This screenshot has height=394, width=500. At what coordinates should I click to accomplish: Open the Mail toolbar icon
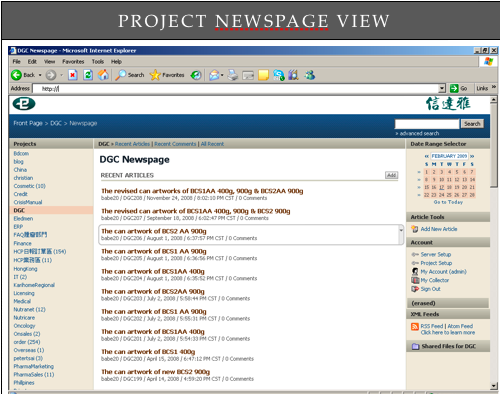(214, 75)
